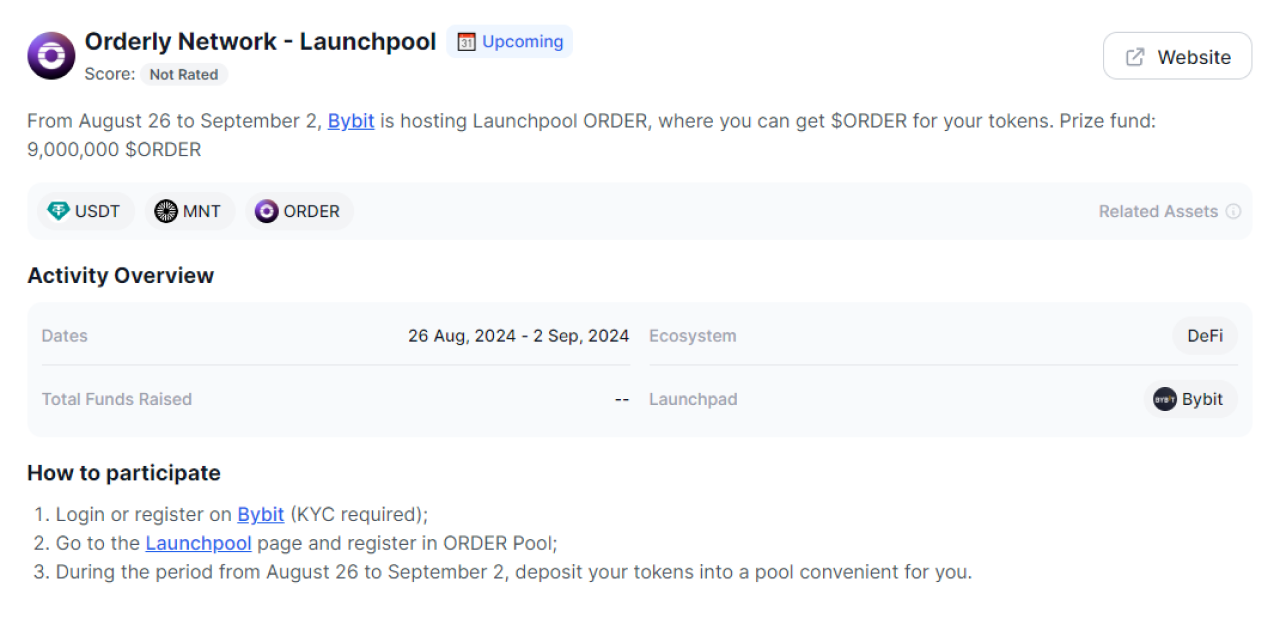Image resolution: width=1280 pixels, height=620 pixels.
Task: Click the ORDER token icon
Action: click(x=266, y=211)
